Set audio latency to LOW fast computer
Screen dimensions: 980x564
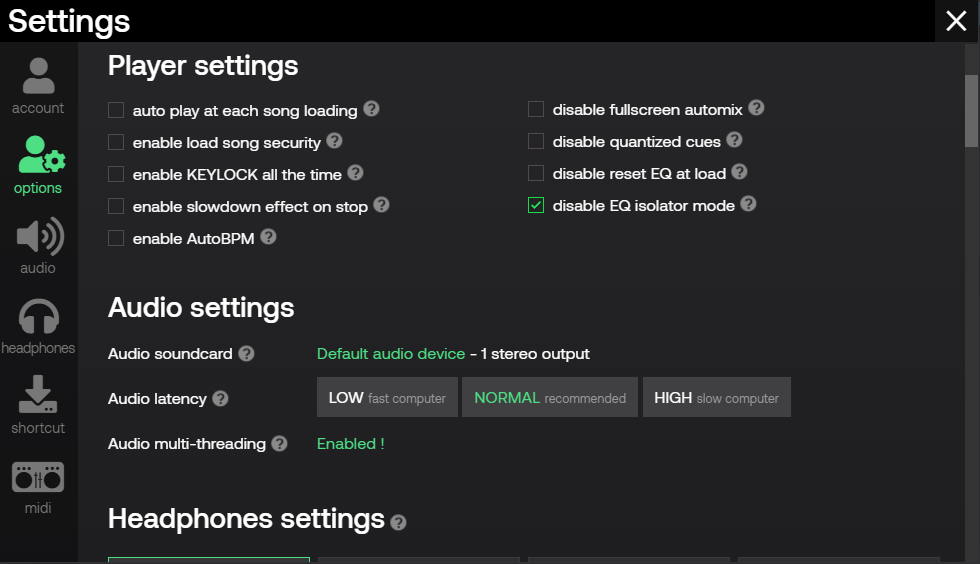tap(387, 398)
